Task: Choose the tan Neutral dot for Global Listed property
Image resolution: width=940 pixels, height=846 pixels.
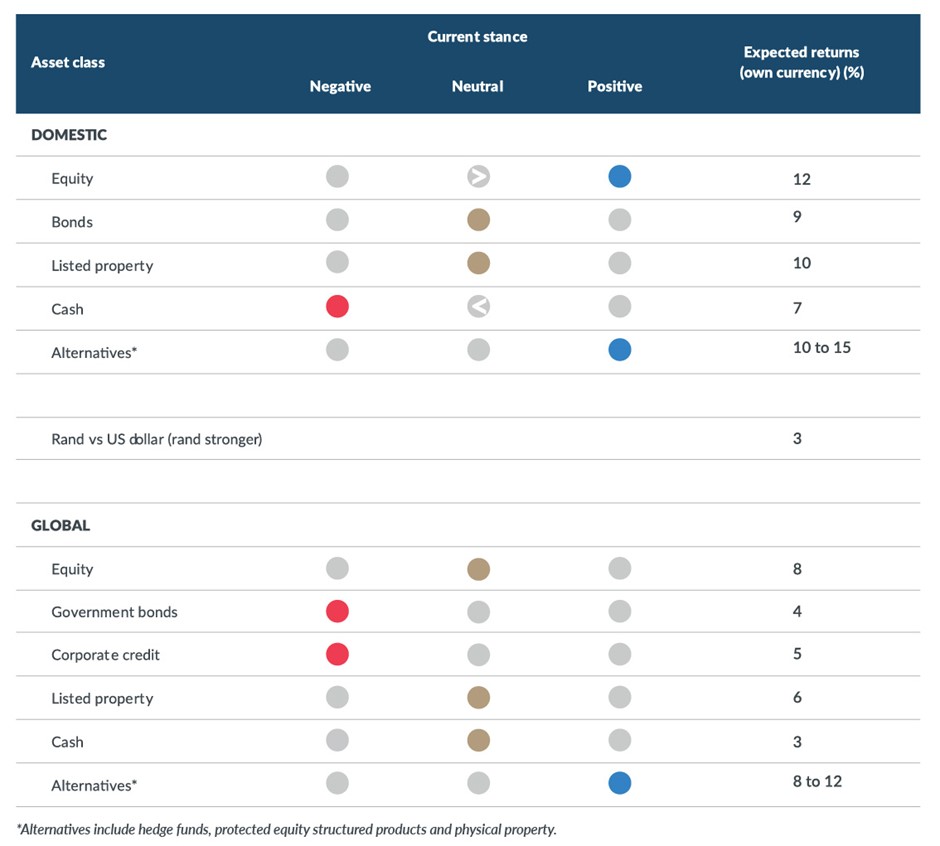Action: click(479, 698)
